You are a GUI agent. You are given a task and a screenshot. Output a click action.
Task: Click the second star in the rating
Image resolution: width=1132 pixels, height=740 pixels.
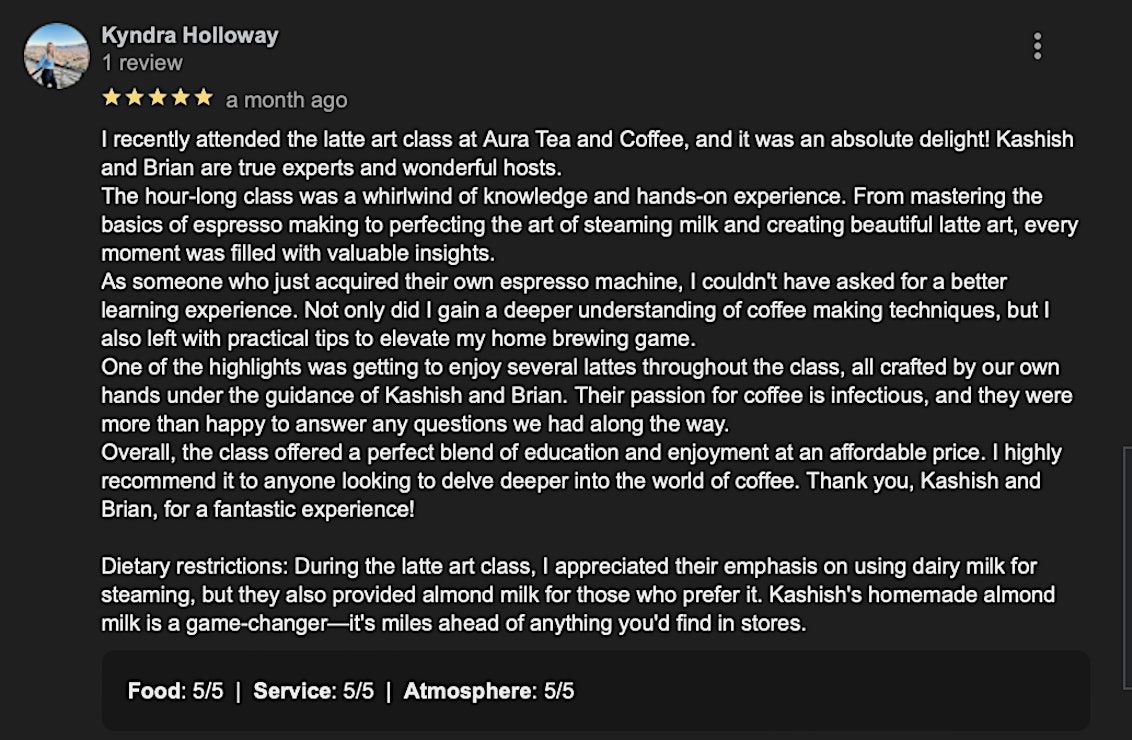pos(134,98)
